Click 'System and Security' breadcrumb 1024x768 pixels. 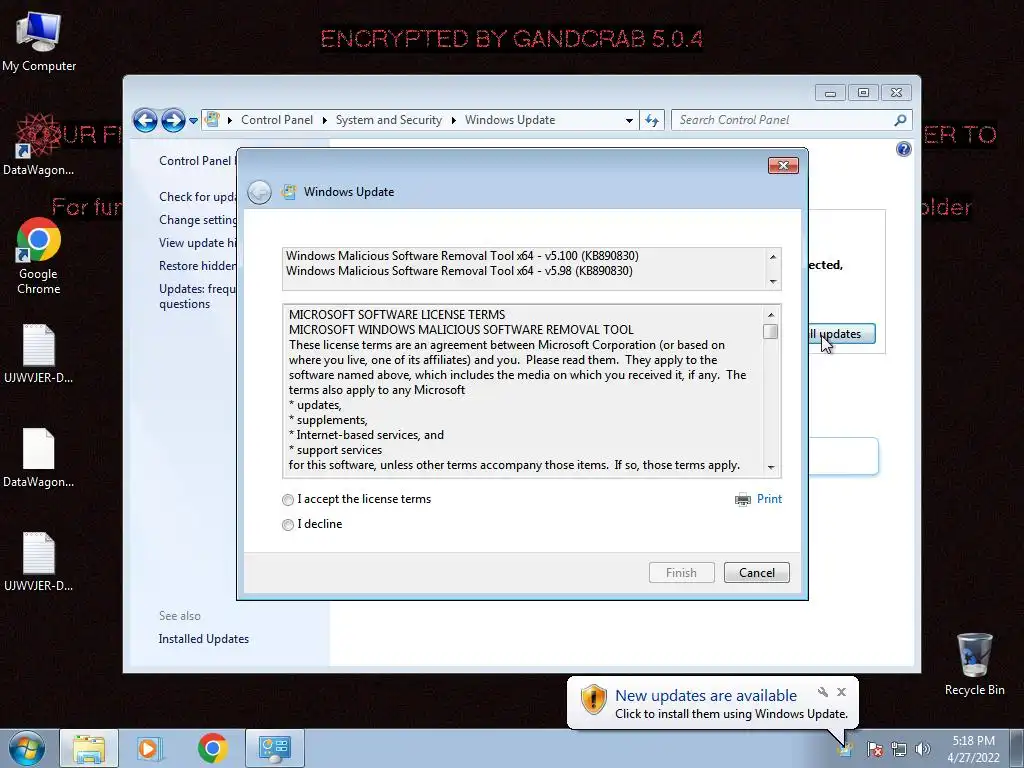tap(389, 120)
